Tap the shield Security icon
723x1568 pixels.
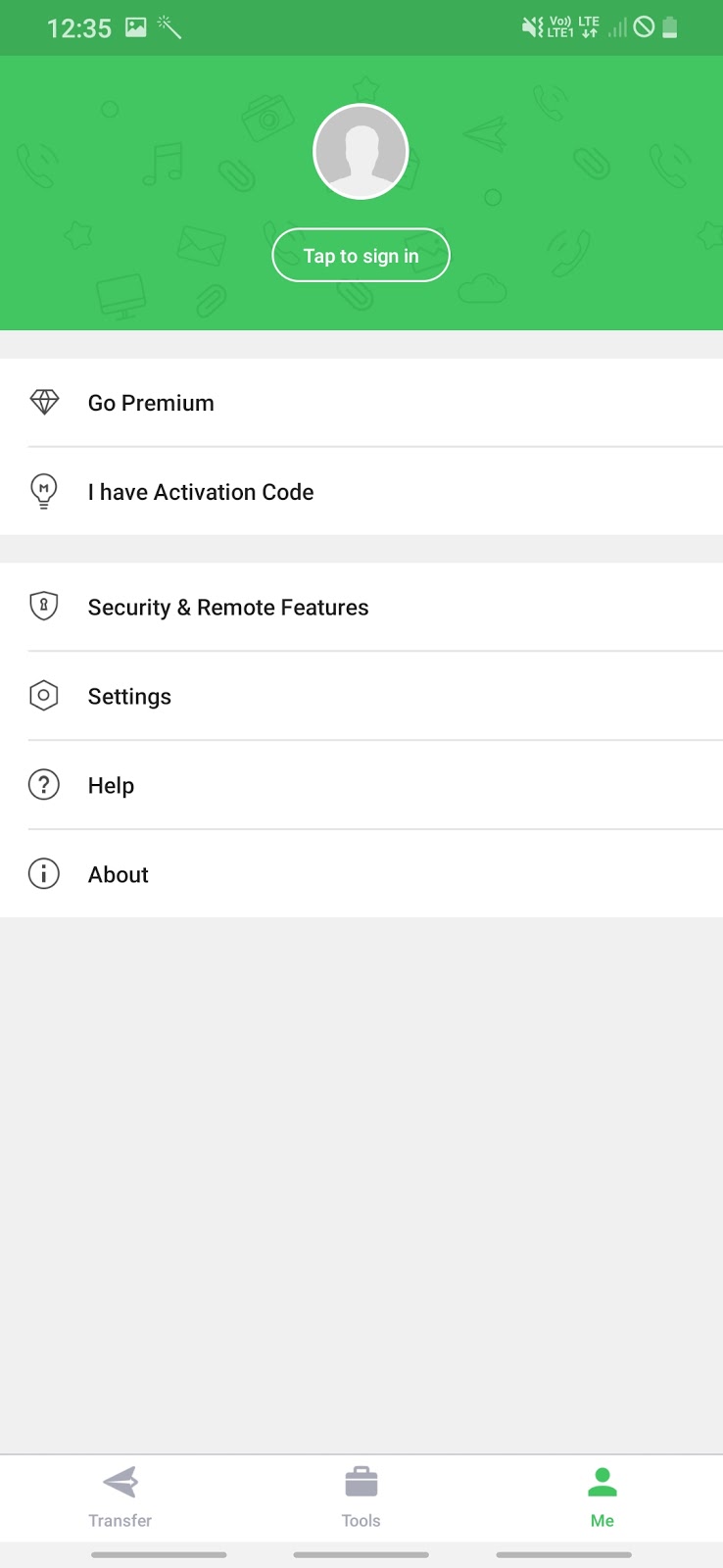click(44, 607)
